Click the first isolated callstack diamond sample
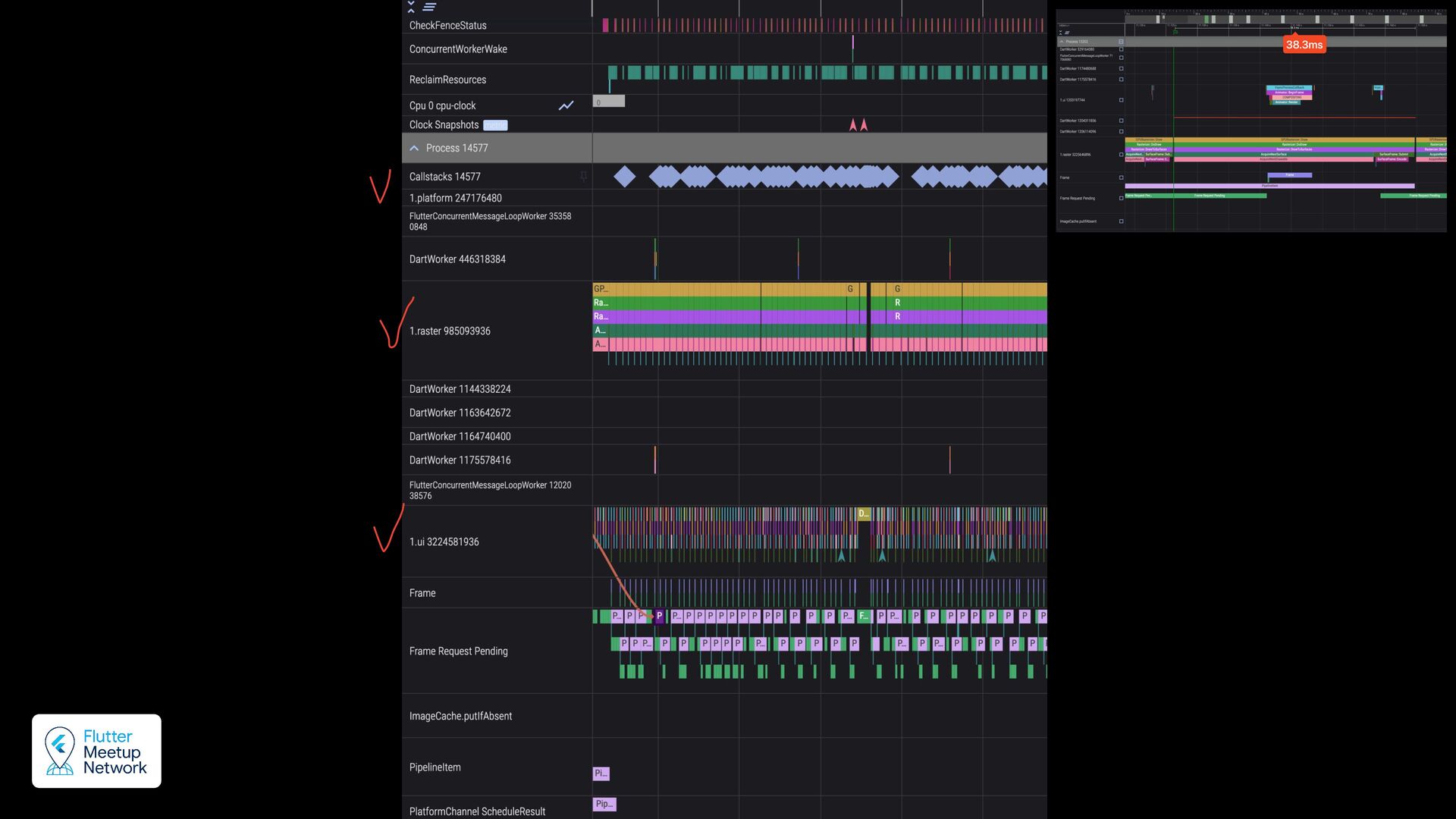The height and width of the screenshot is (819, 1456). click(624, 177)
